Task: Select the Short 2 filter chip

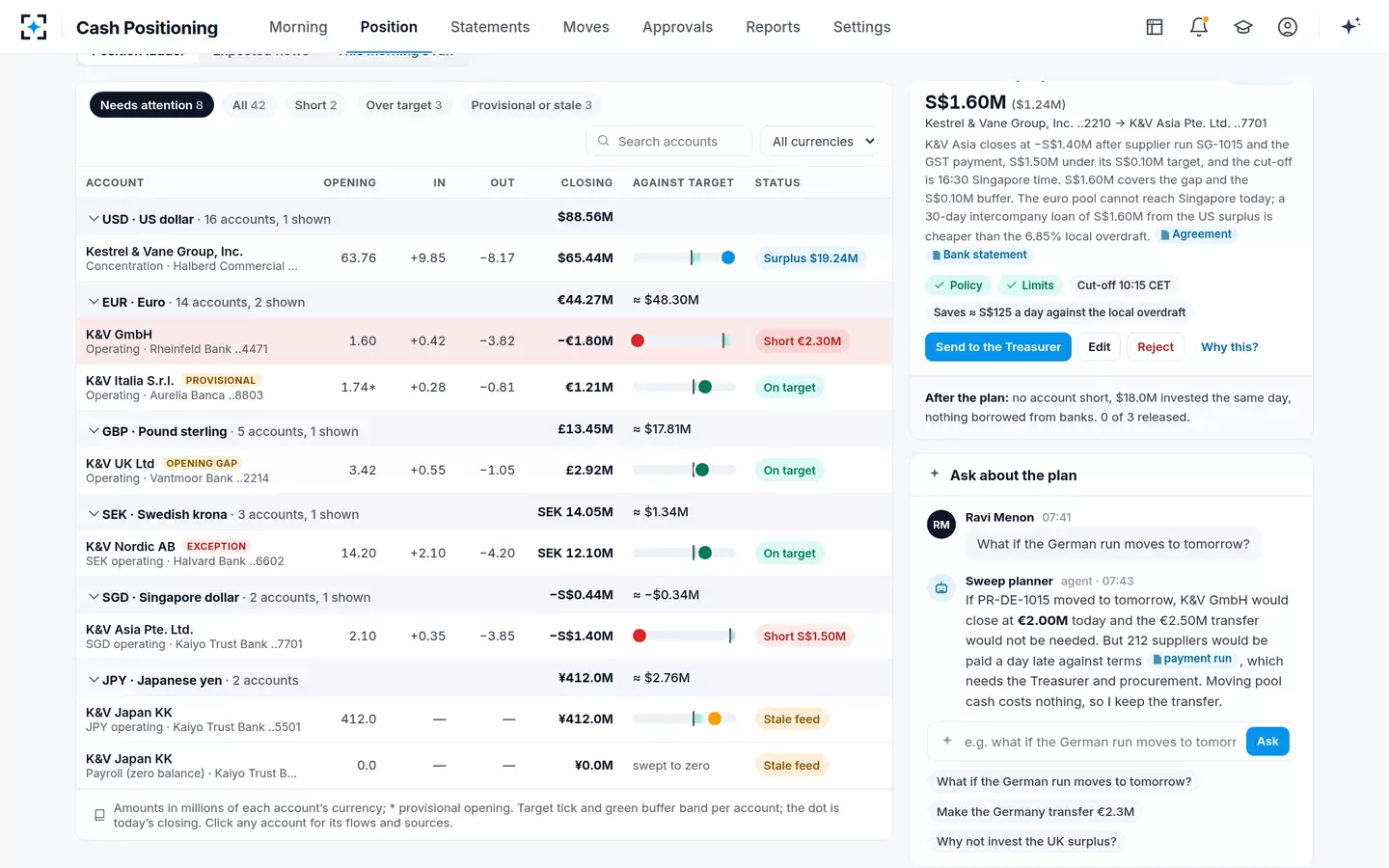Action: pyautogui.click(x=315, y=105)
